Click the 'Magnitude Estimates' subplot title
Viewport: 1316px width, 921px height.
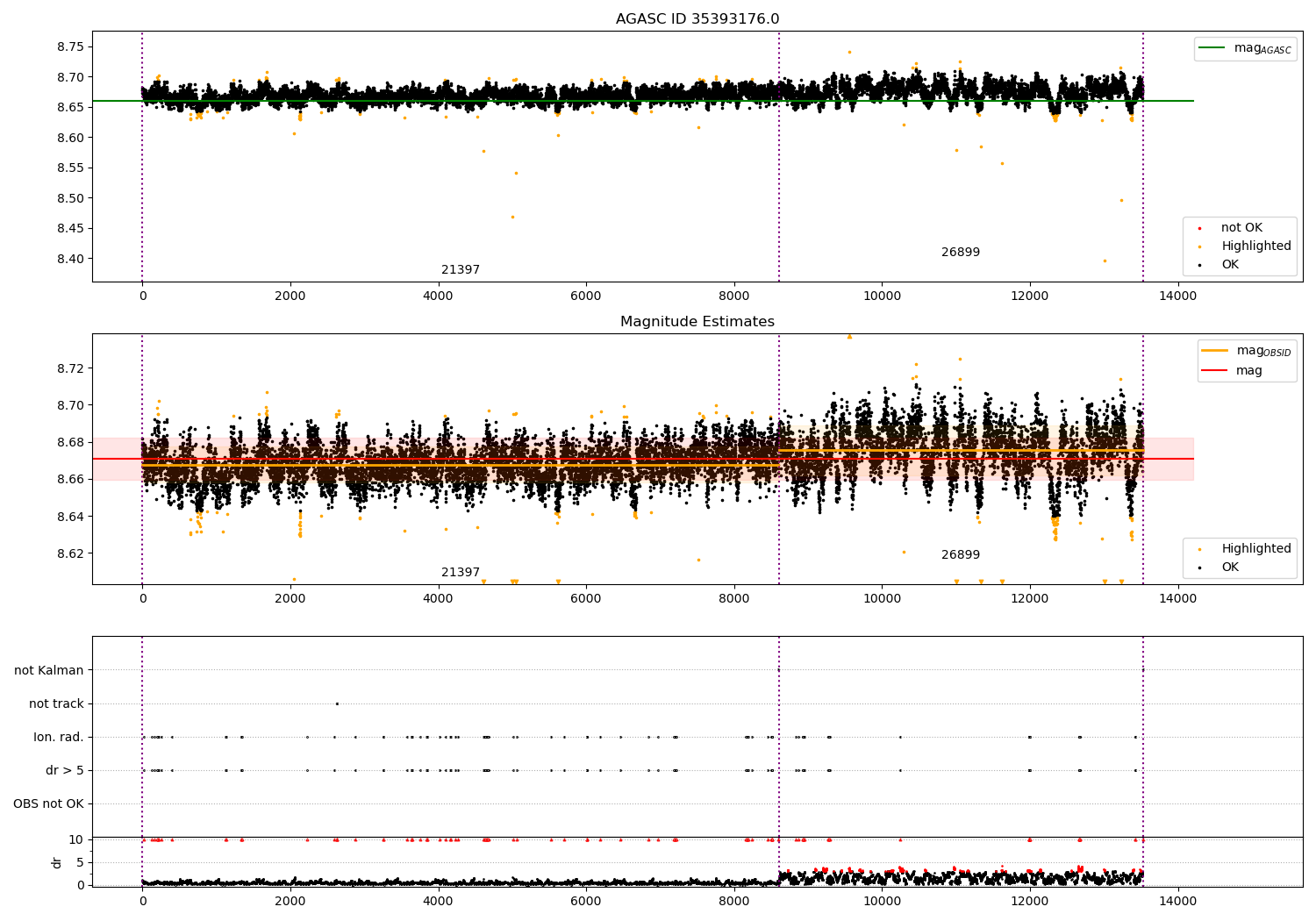(x=697, y=322)
